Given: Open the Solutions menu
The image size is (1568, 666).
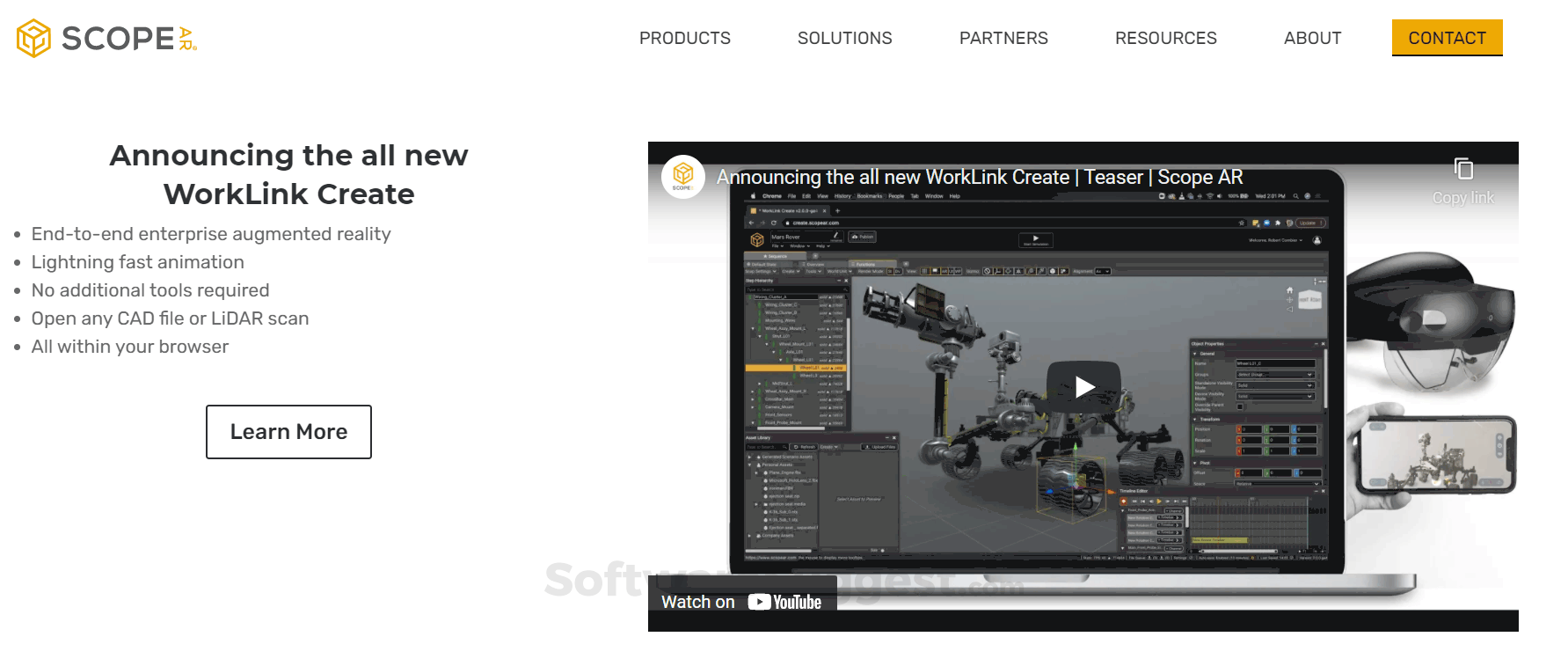Looking at the screenshot, I should pyautogui.click(x=845, y=38).
